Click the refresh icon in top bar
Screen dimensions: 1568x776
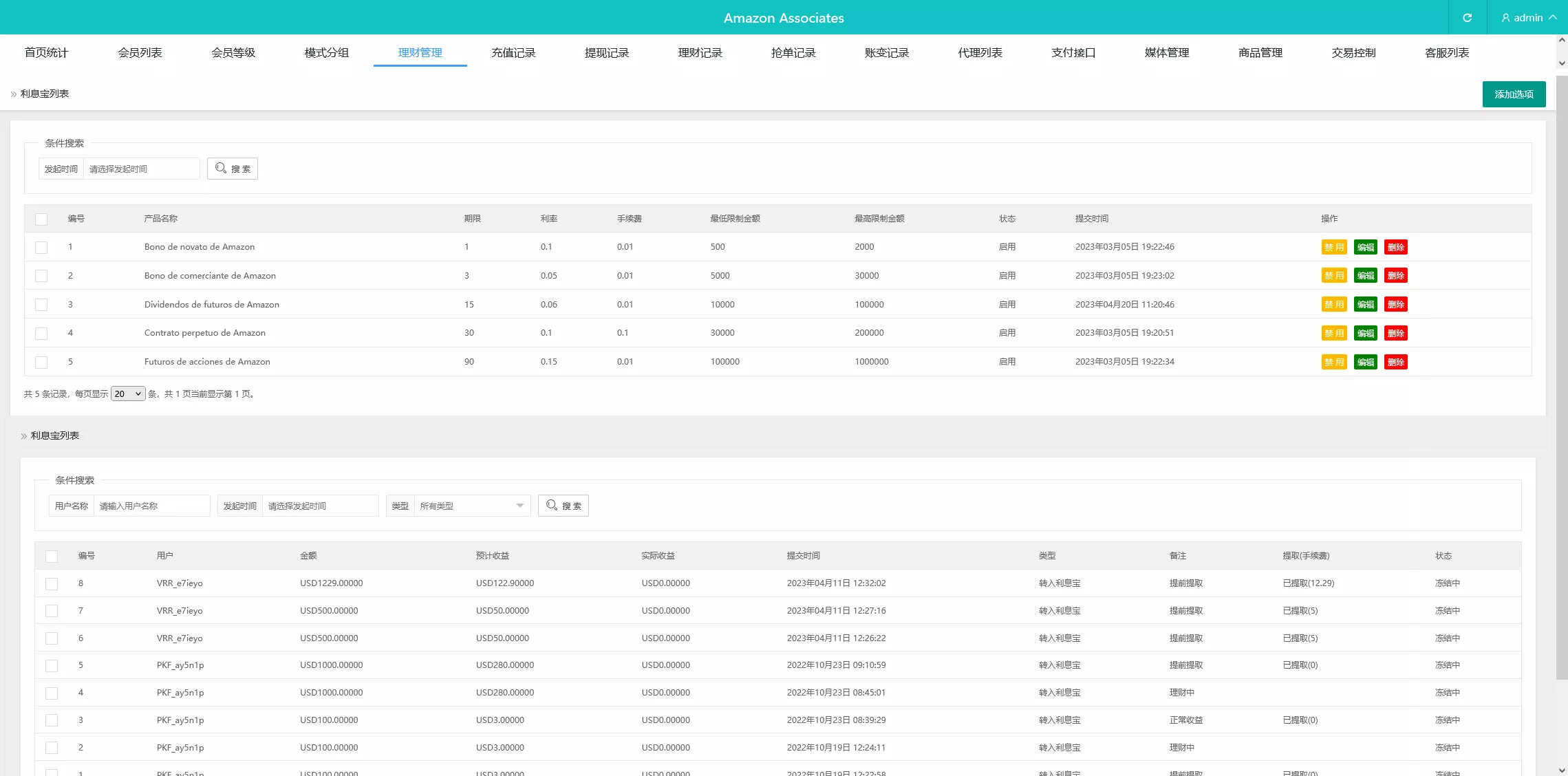click(x=1467, y=18)
